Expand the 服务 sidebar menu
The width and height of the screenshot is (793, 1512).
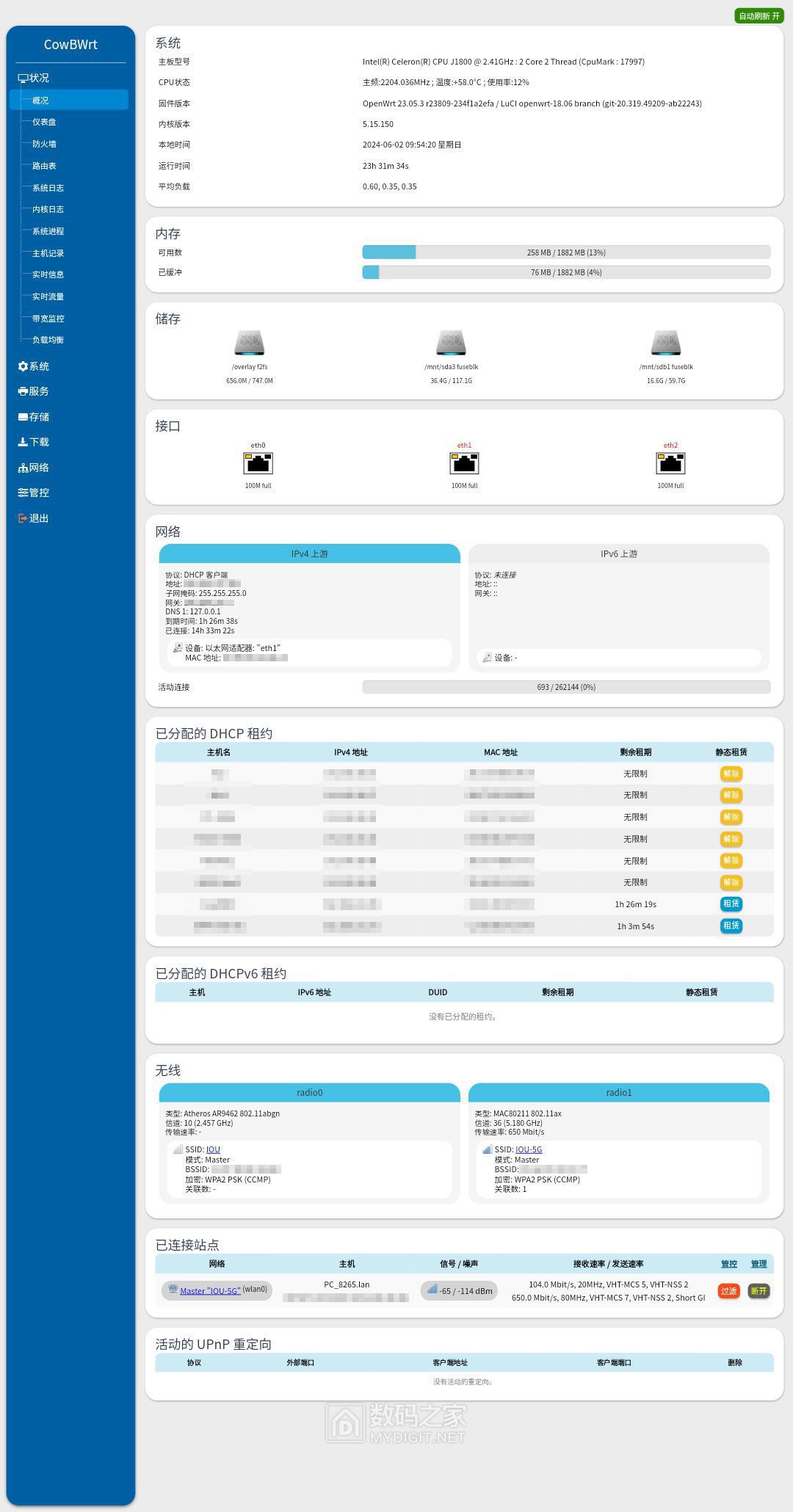click(x=38, y=391)
